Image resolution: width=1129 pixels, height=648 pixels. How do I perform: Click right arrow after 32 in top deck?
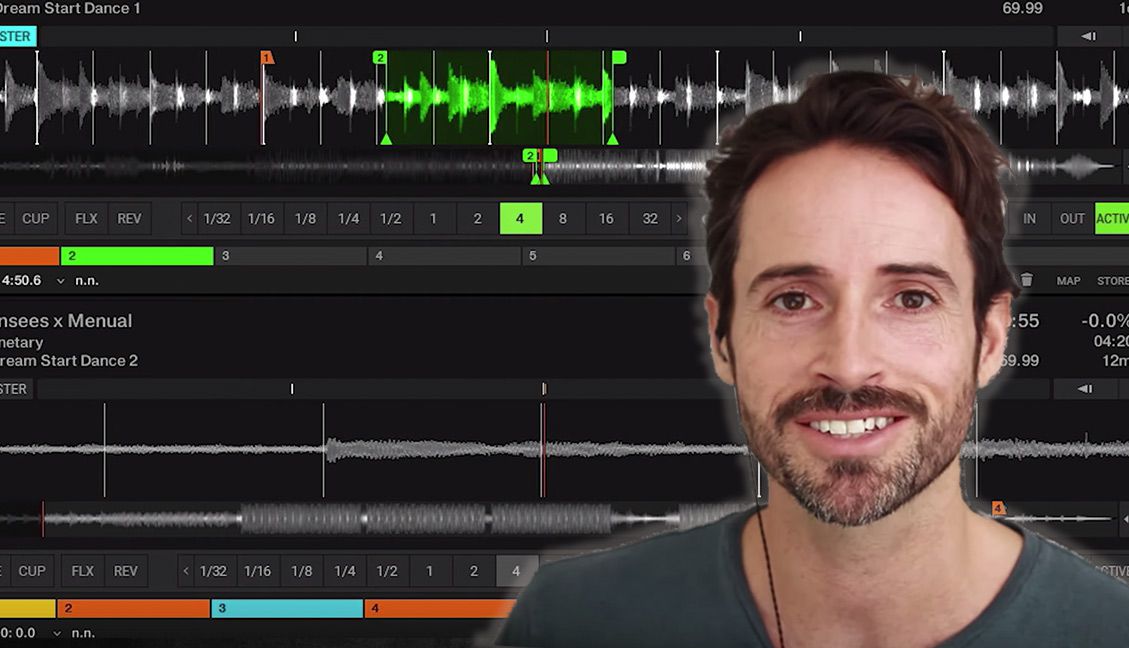[x=679, y=219]
